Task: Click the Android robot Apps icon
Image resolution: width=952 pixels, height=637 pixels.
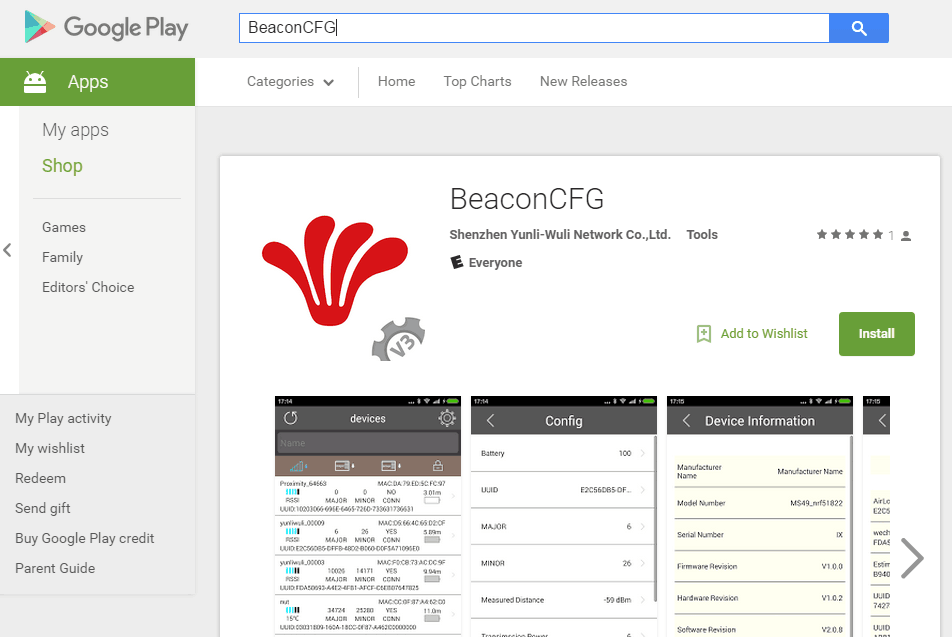Action: [35, 82]
